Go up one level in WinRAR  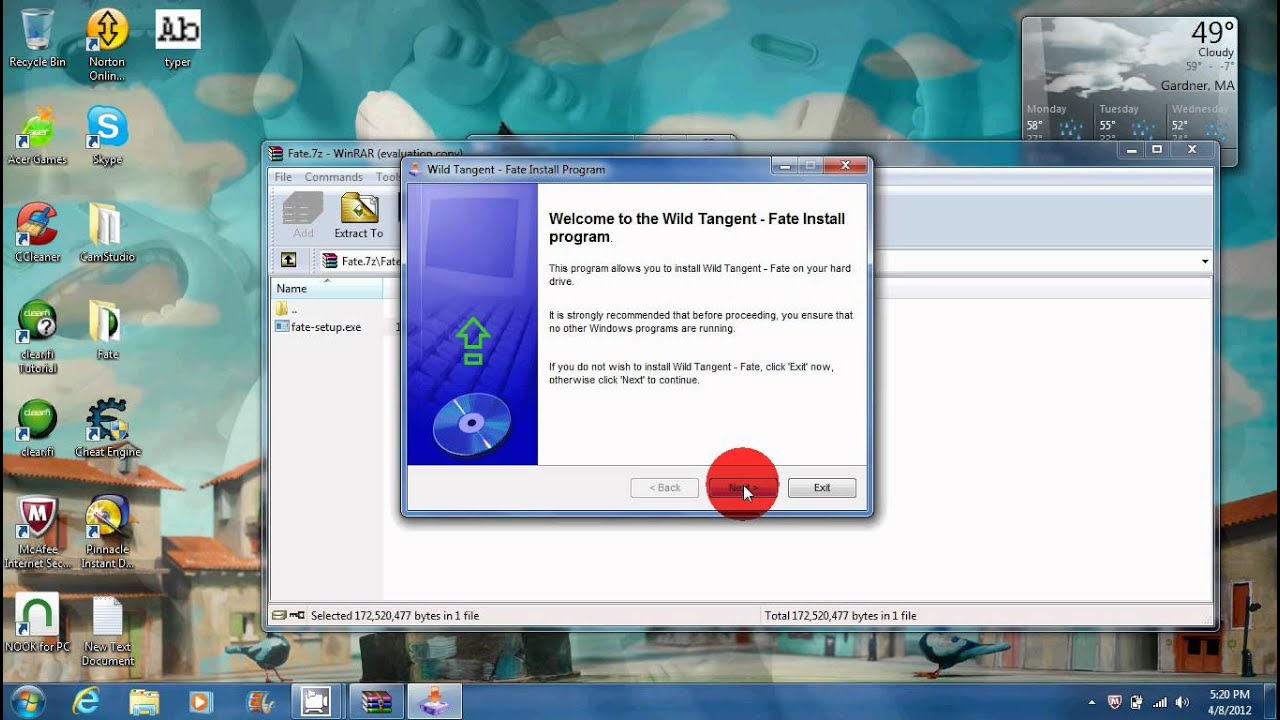click(x=288, y=260)
